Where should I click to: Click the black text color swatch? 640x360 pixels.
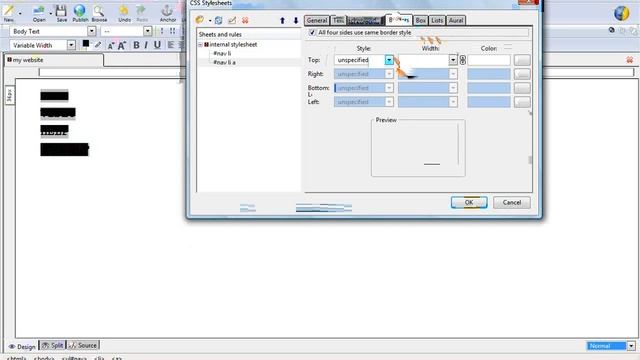pos(86,44)
